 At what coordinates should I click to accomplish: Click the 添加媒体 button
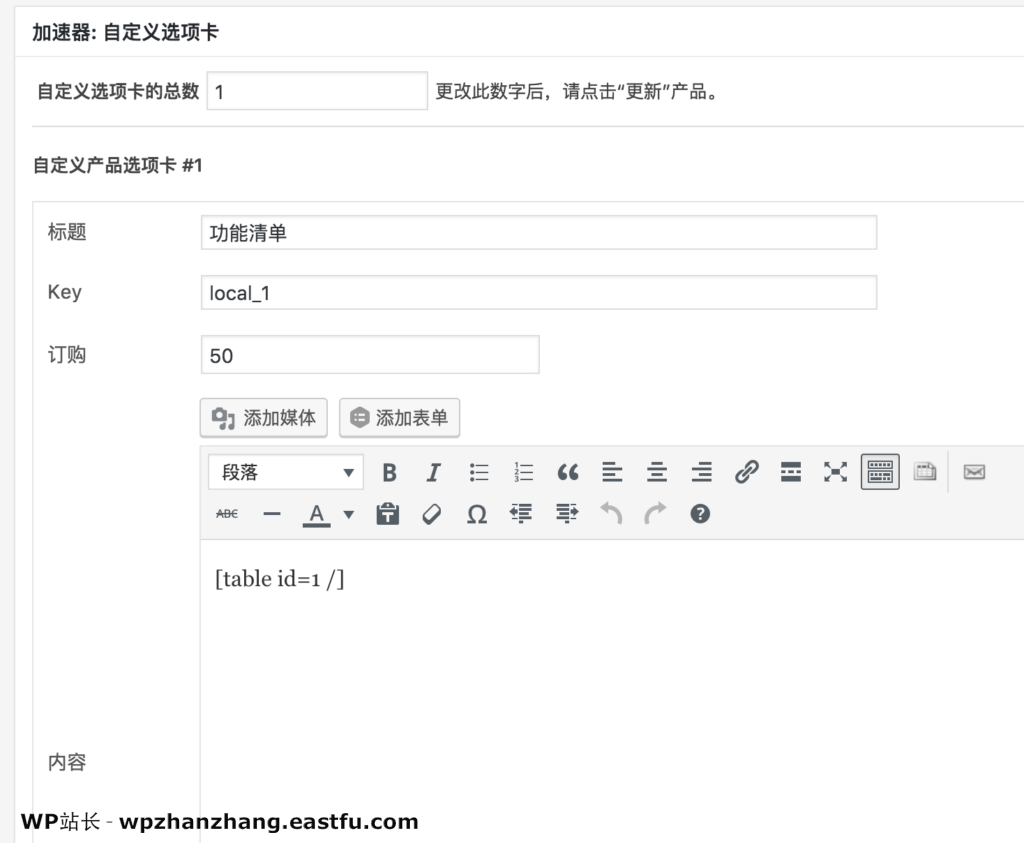264,418
